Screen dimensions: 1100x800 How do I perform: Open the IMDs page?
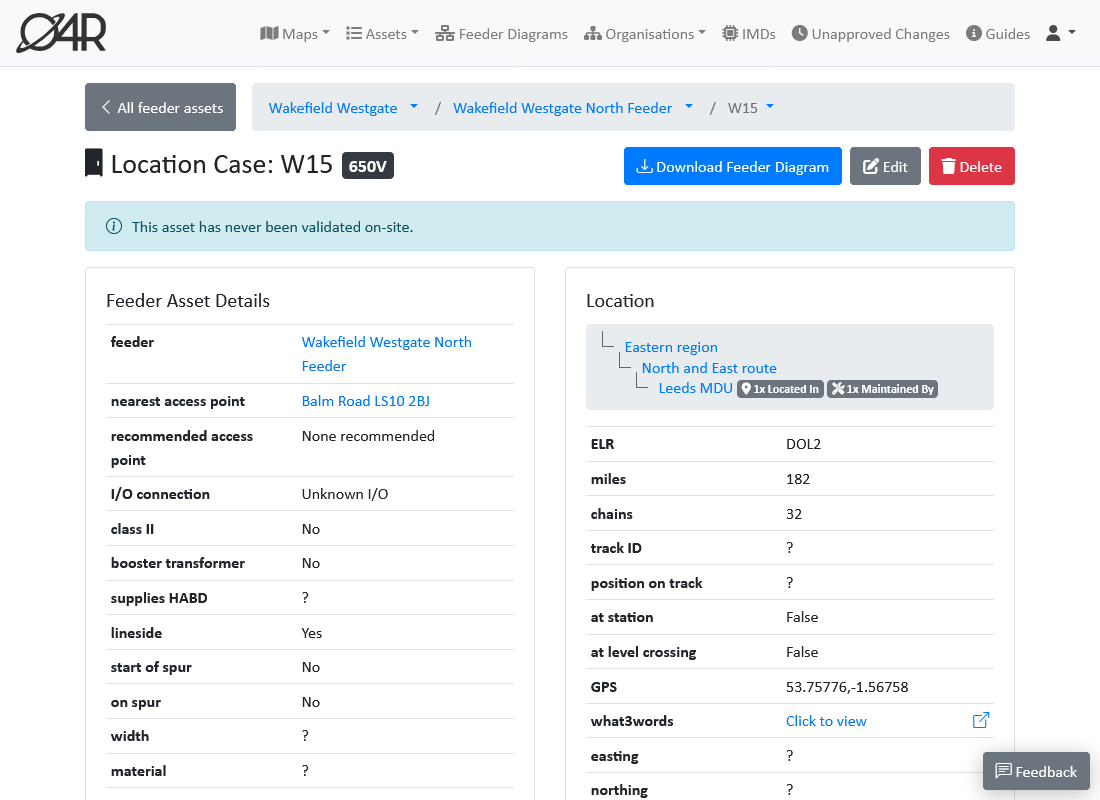(749, 34)
